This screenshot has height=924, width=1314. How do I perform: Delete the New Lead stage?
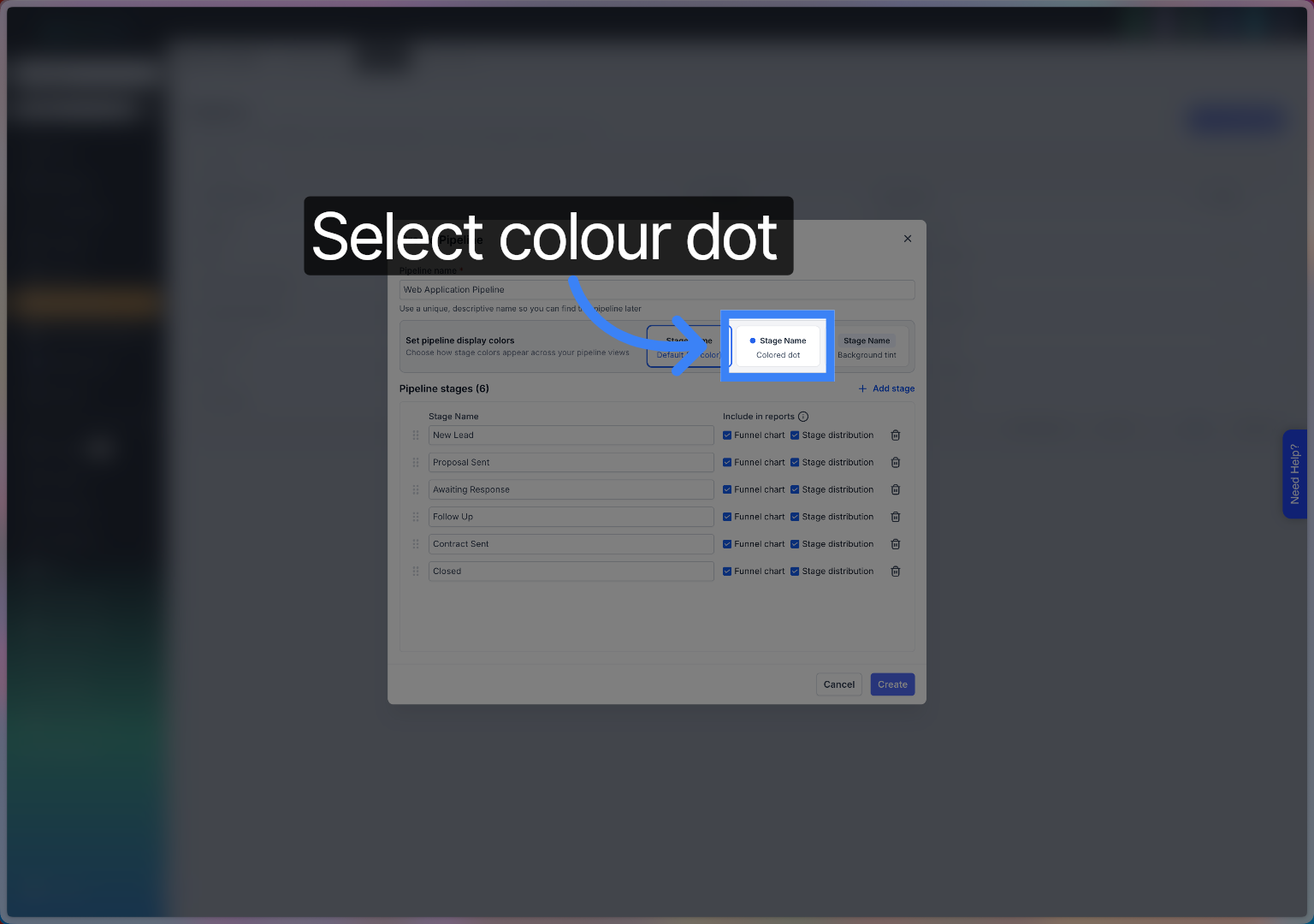pos(896,435)
